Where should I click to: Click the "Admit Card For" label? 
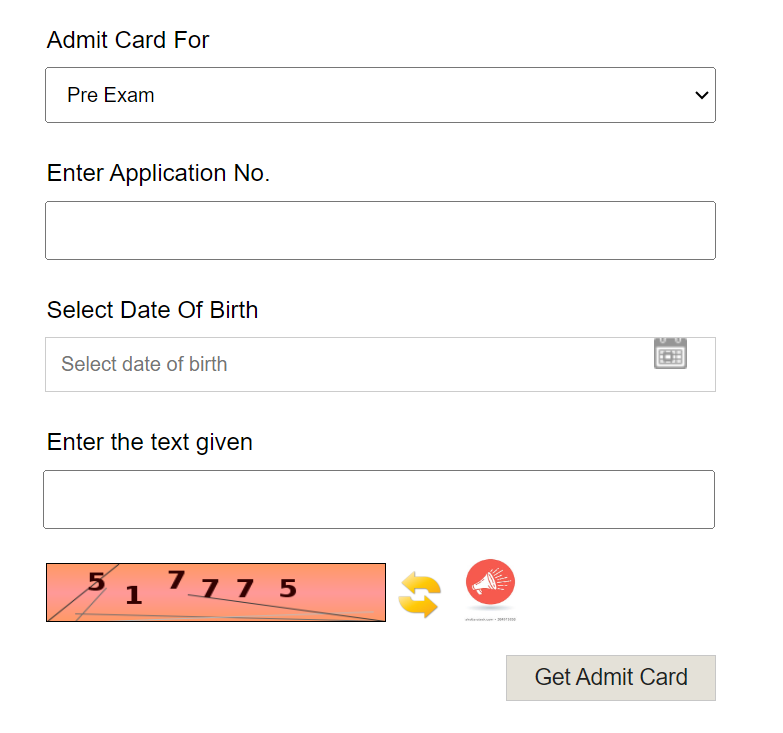click(128, 40)
